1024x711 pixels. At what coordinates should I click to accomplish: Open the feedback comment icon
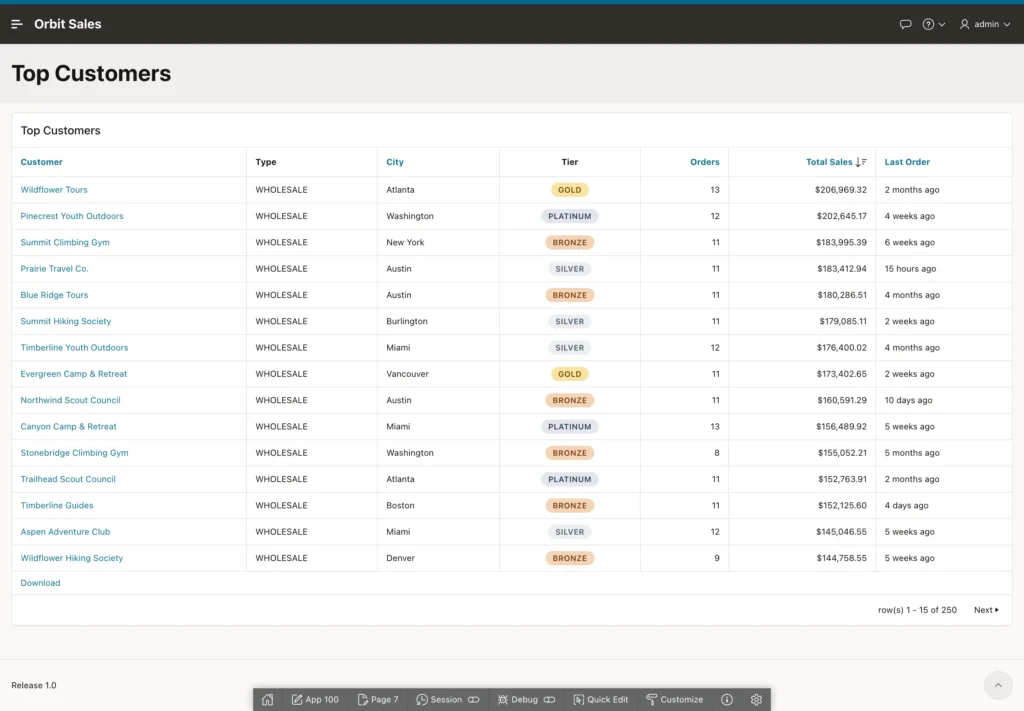(x=905, y=24)
